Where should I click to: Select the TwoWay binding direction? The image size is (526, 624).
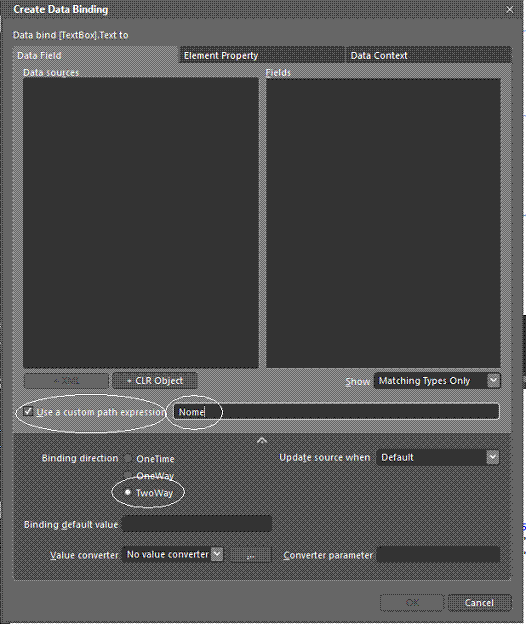[x=128, y=493]
